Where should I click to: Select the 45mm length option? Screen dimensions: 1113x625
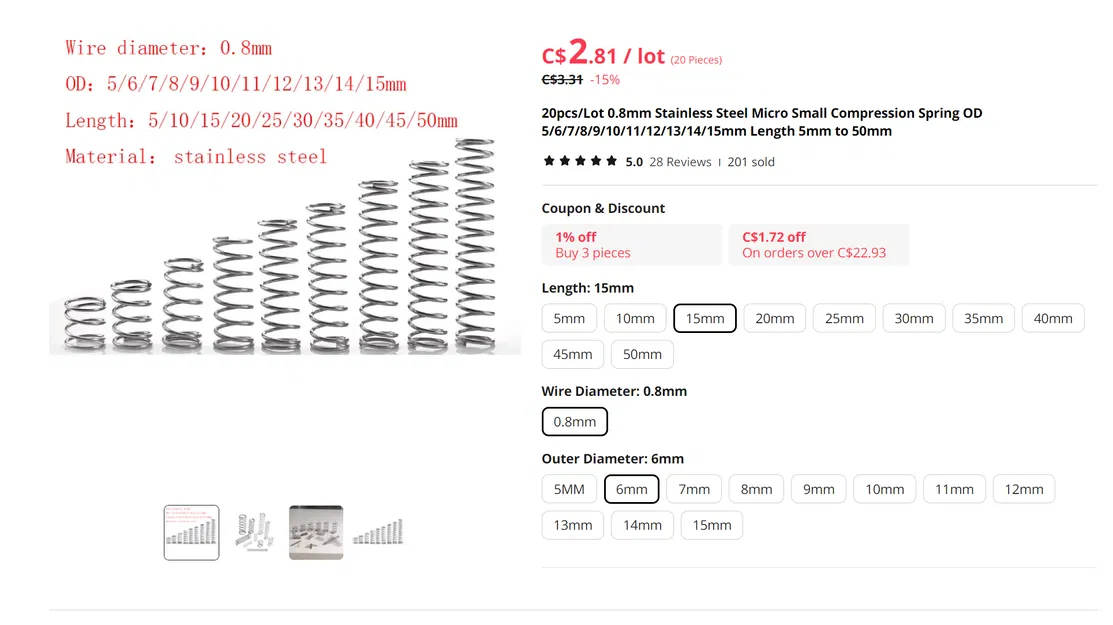[x=573, y=355]
